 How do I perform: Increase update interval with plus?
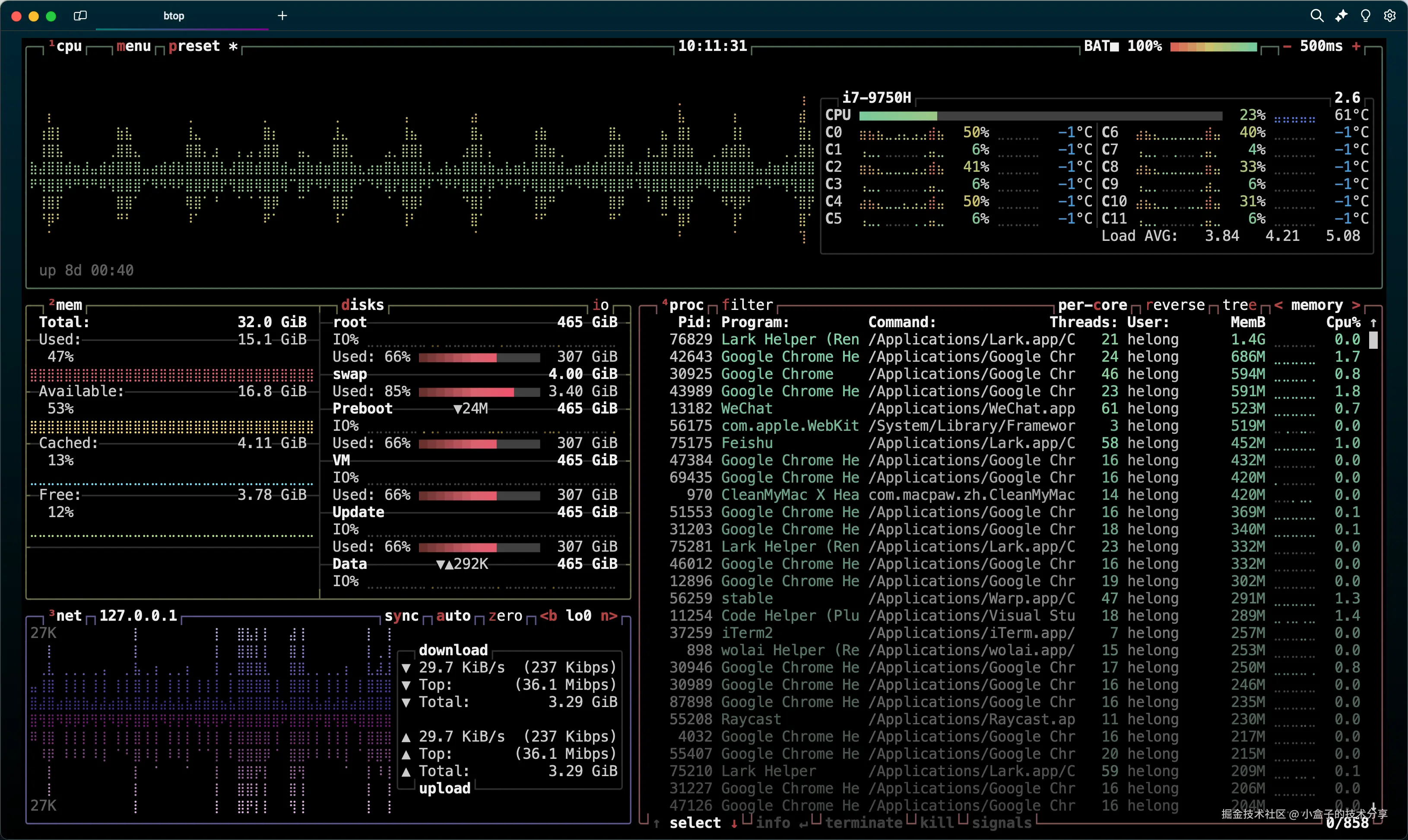pos(1356,47)
